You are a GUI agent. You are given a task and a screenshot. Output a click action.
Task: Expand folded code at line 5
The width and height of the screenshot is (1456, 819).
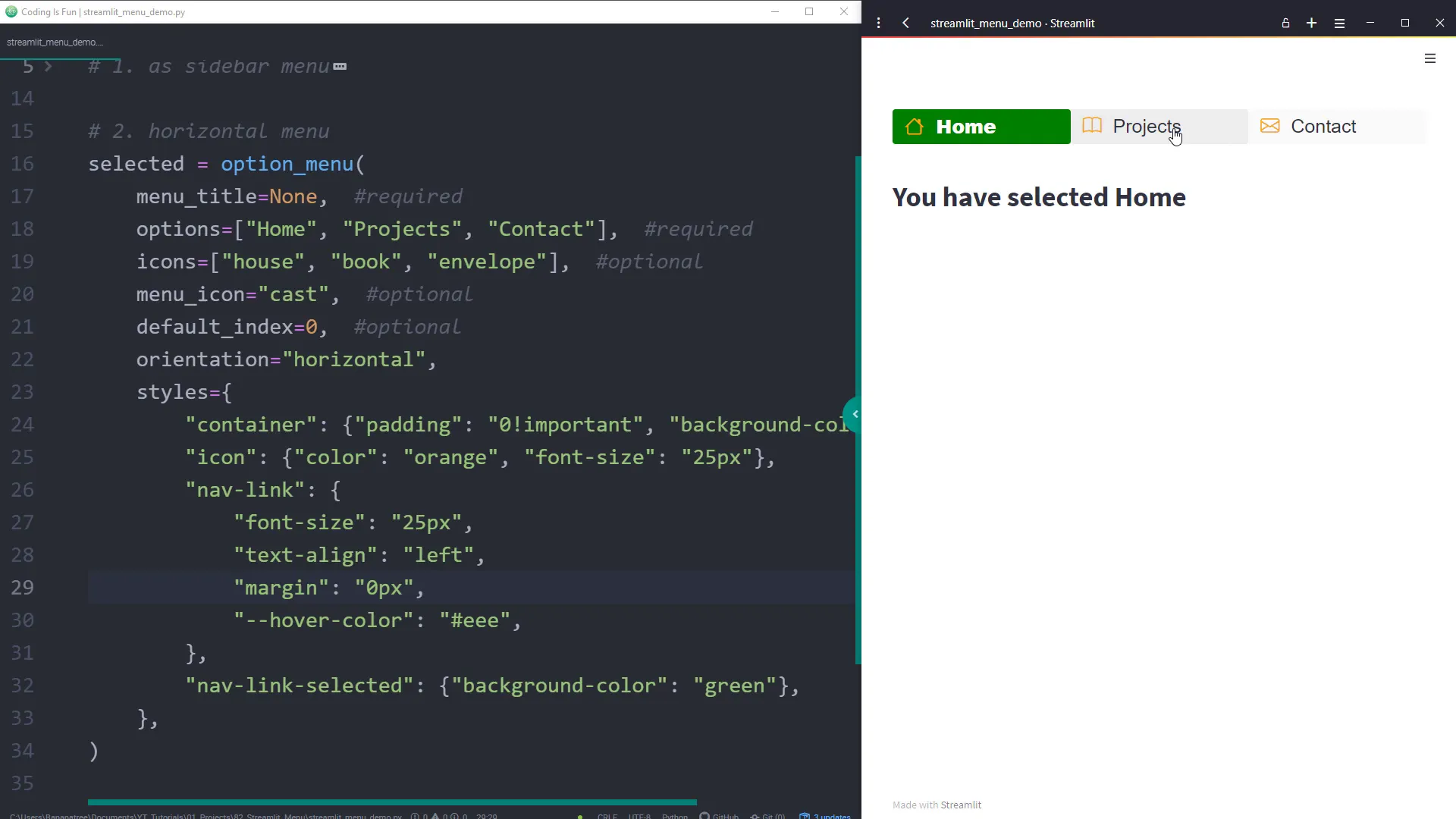click(49, 67)
